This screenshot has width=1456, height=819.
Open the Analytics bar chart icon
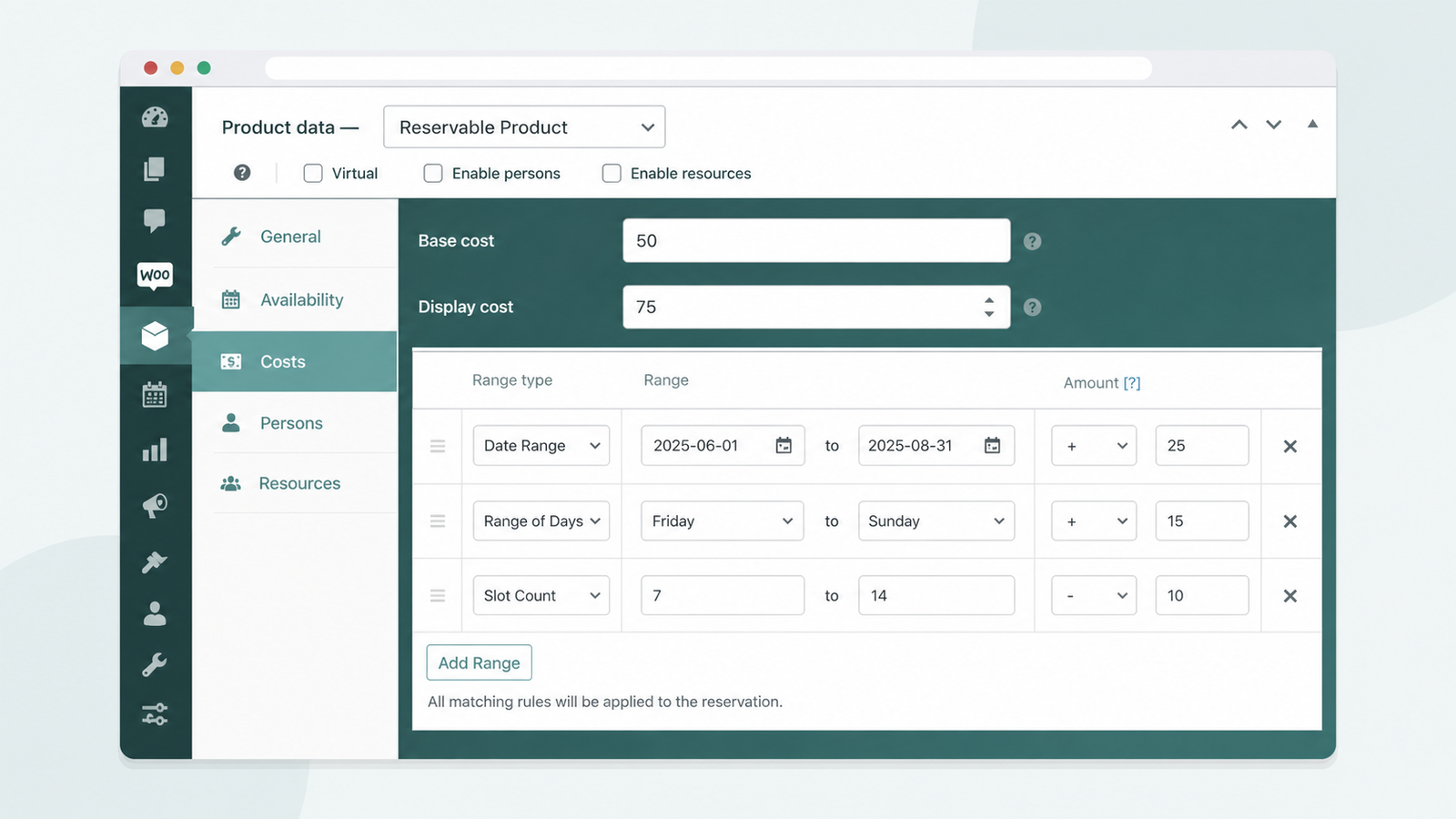(x=155, y=450)
